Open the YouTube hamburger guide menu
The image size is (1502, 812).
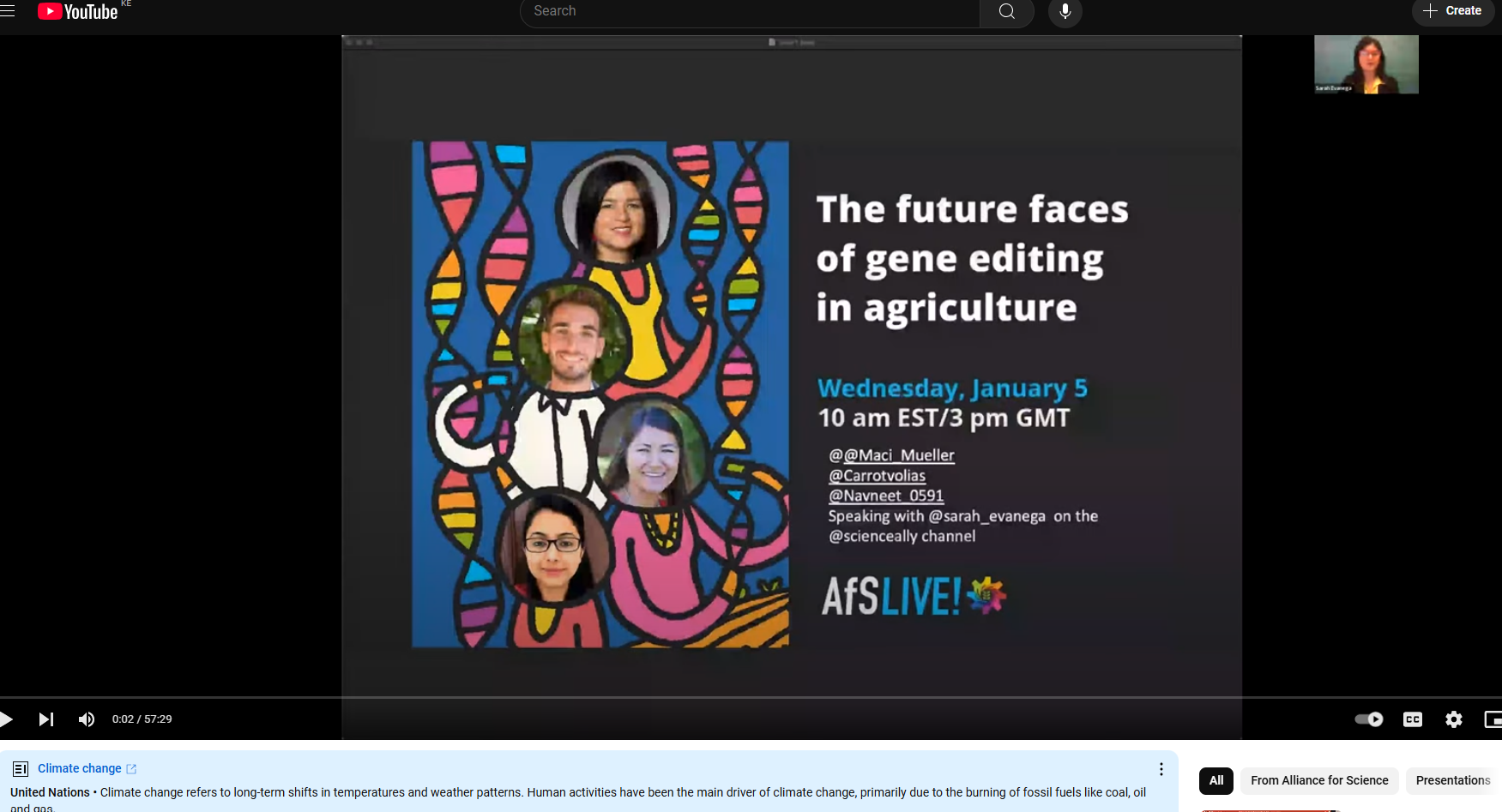[7, 11]
